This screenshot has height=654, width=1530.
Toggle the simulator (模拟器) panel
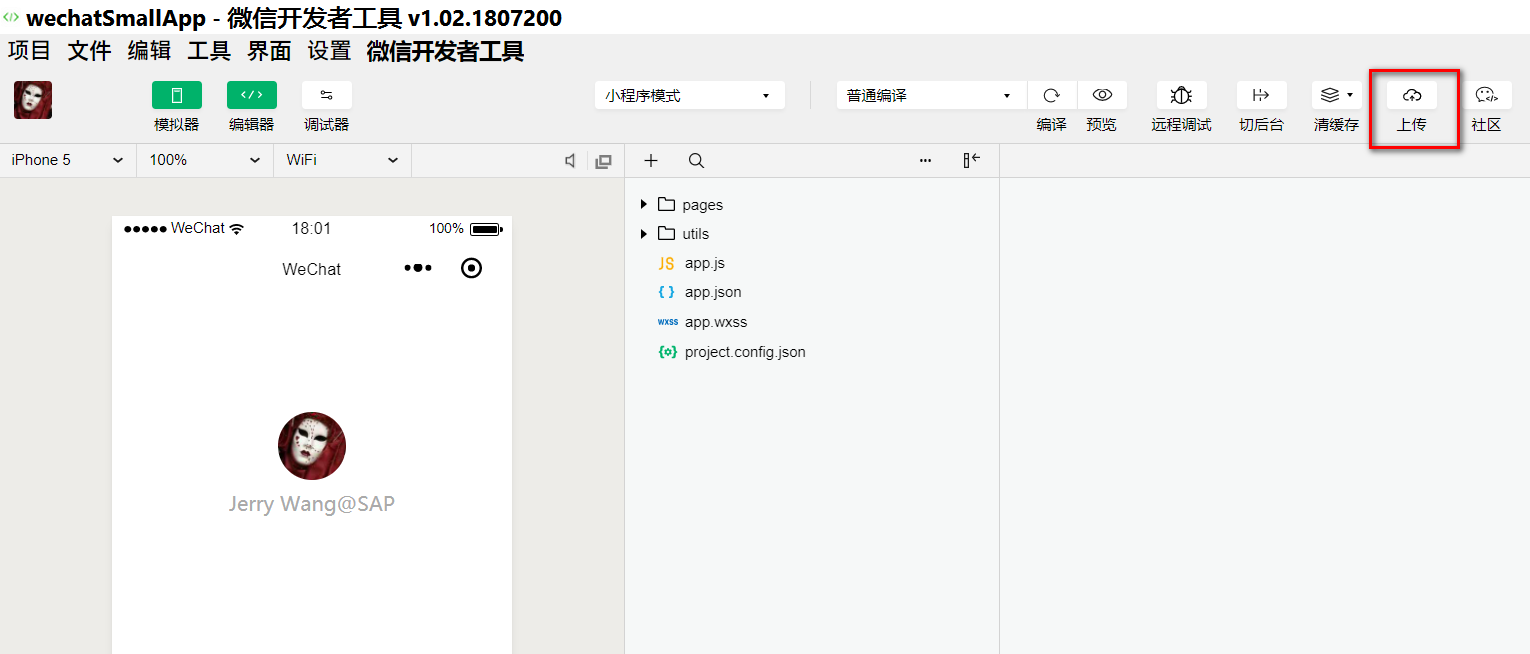pos(177,95)
